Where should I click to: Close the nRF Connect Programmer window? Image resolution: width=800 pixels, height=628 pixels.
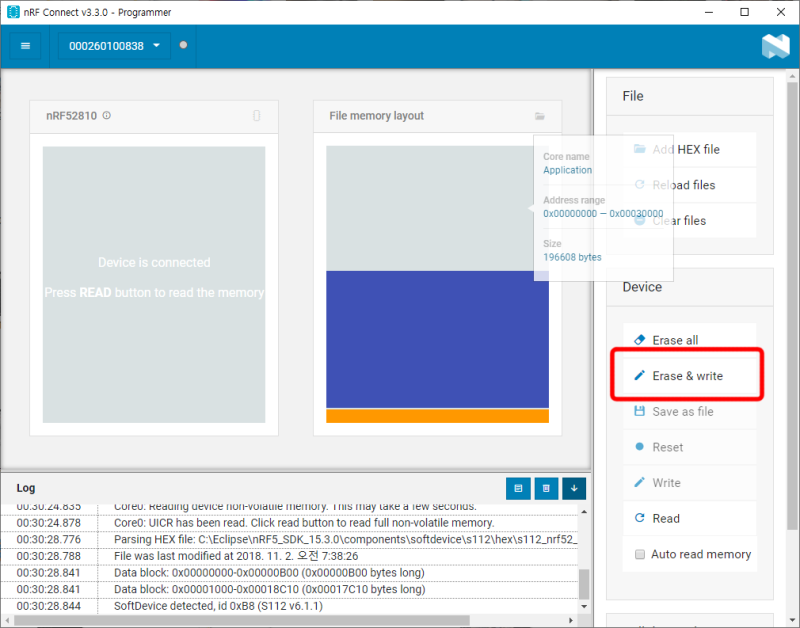[781, 12]
